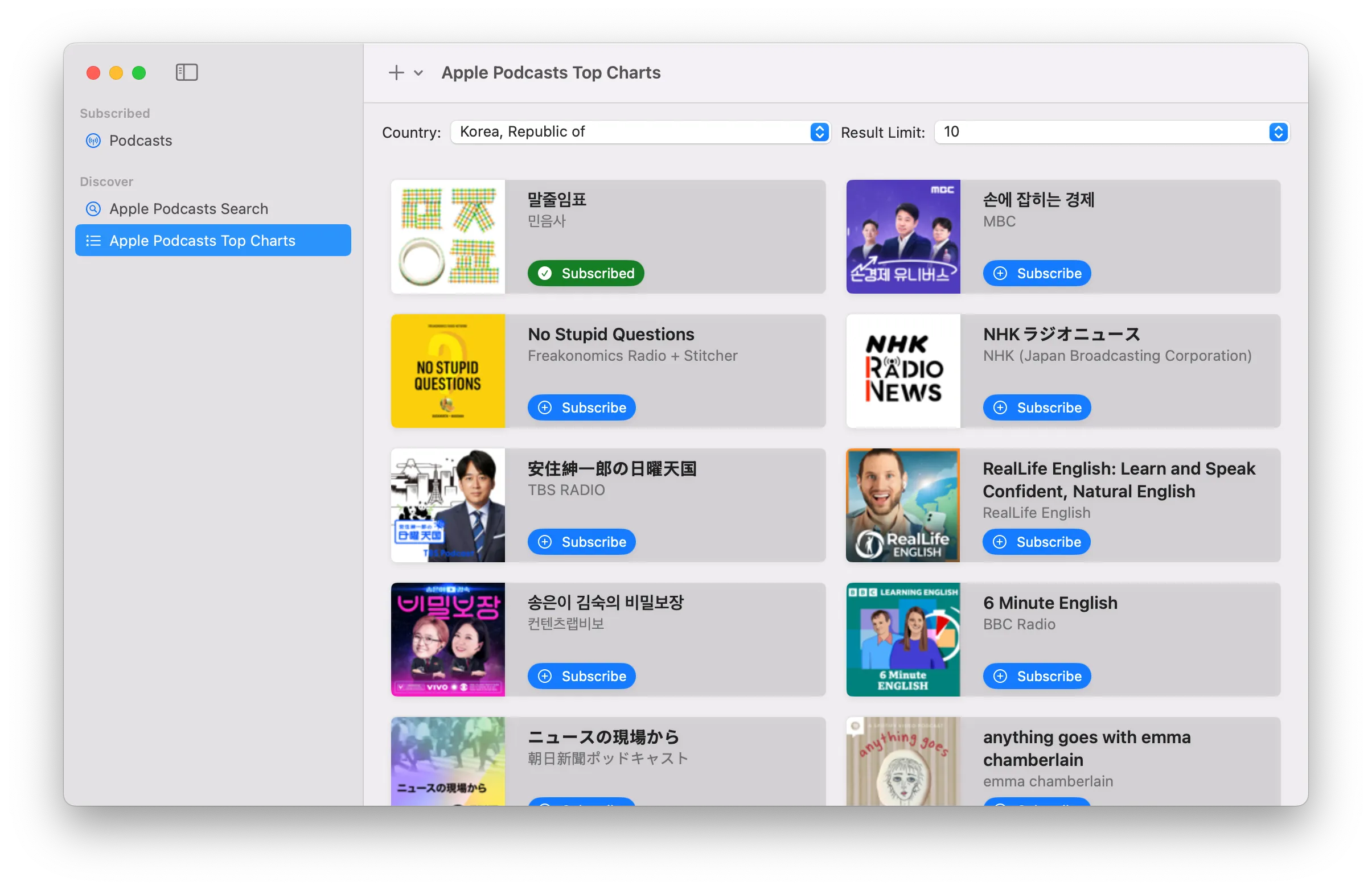Click the plus circle icon on 6 Minute English Subscribe
This screenshot has height=890, width=1372.
pos(1000,675)
